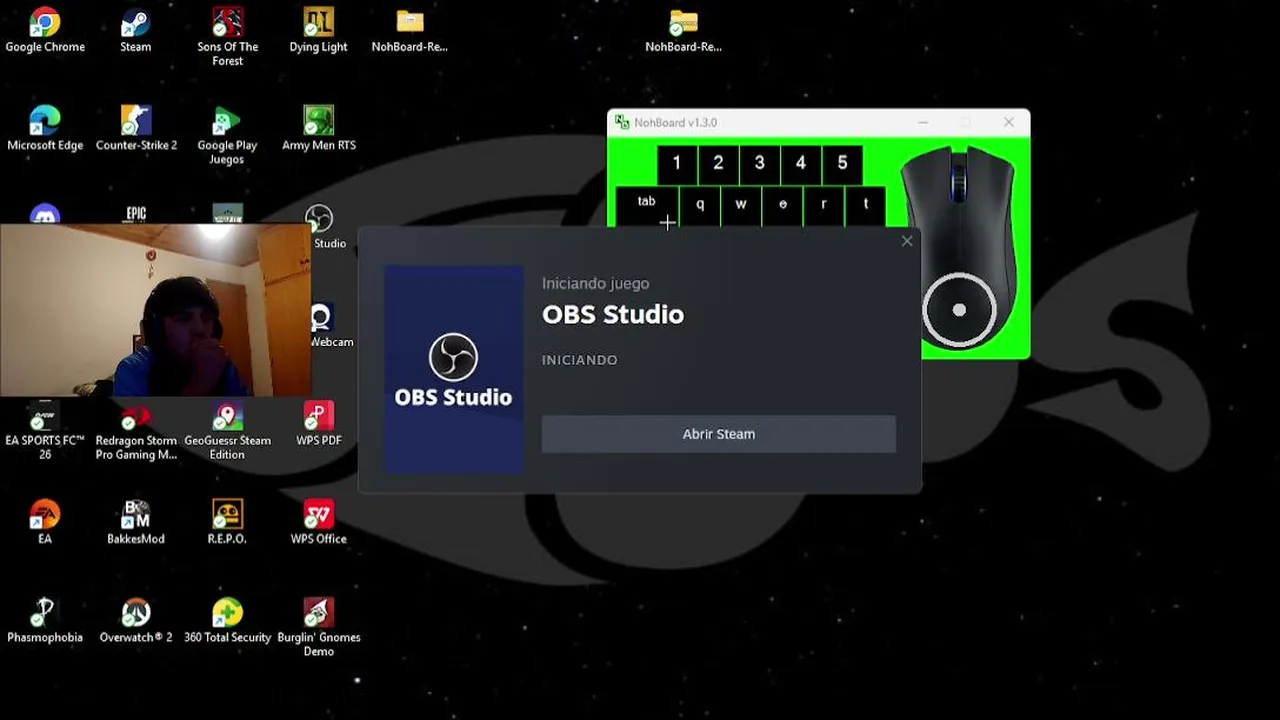Click the w key in NohBoard

coord(741,206)
